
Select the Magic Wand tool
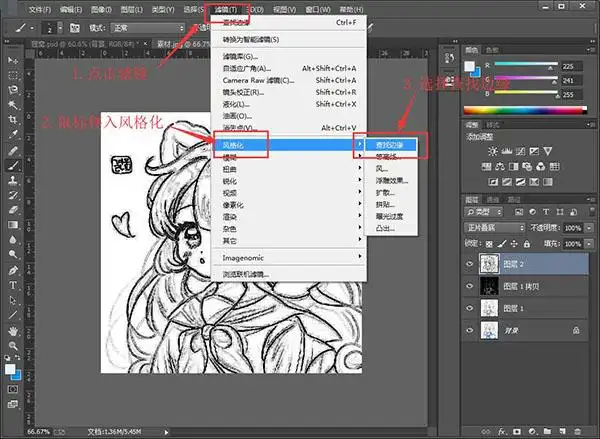13,105
